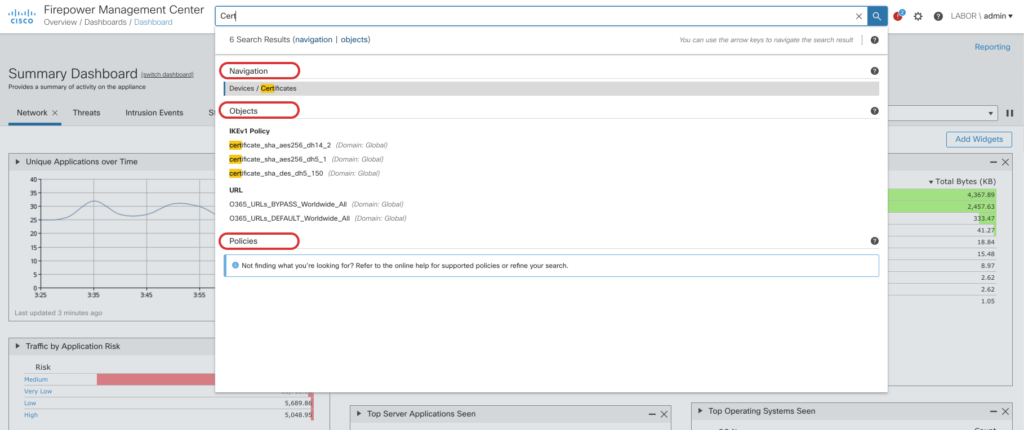Open O365_URLs_BYPASS_Worldwide_All URL object

(289, 204)
